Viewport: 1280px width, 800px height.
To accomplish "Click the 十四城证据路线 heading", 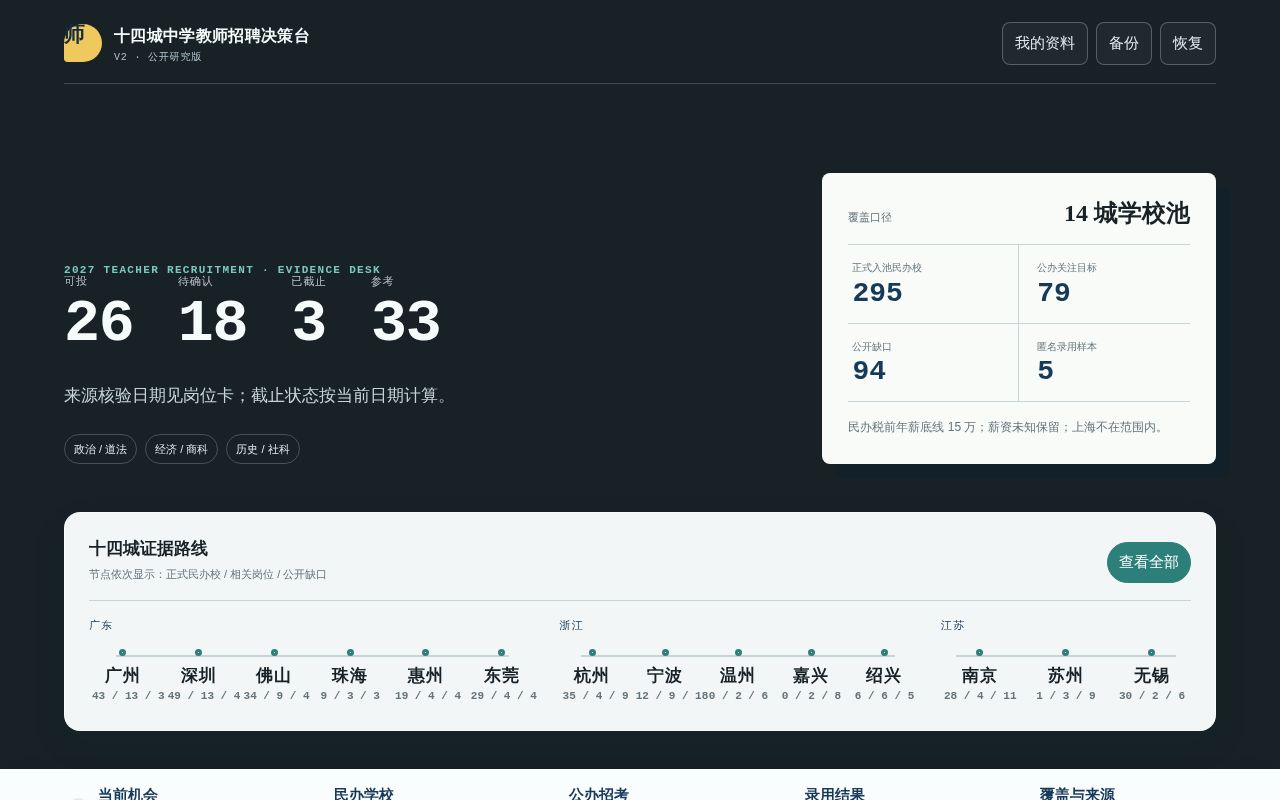I will (148, 548).
